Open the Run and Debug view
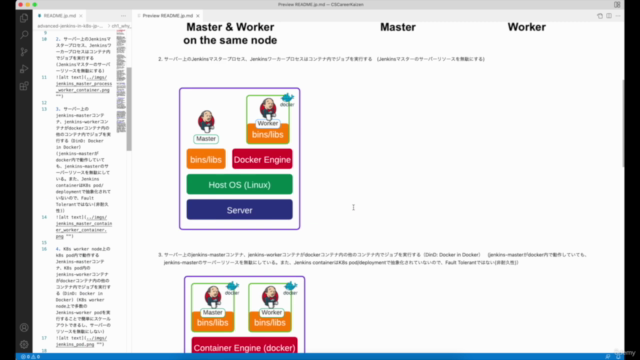 coord(24,69)
